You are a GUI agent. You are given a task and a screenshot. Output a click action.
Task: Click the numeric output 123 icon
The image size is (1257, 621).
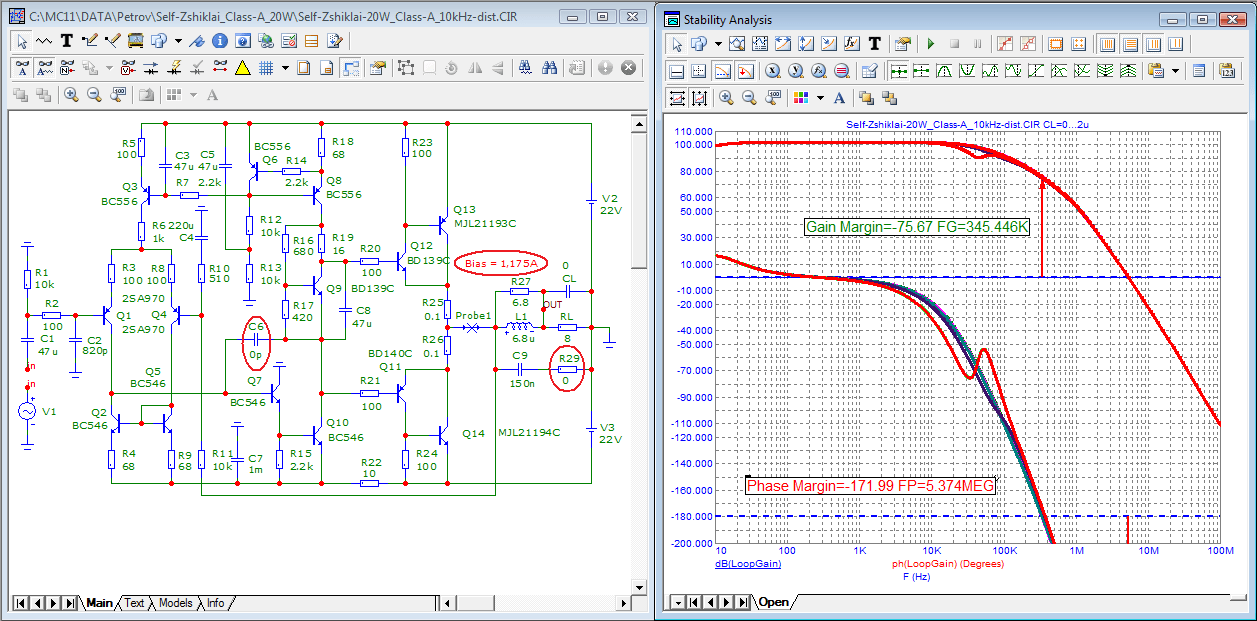click(1227, 71)
